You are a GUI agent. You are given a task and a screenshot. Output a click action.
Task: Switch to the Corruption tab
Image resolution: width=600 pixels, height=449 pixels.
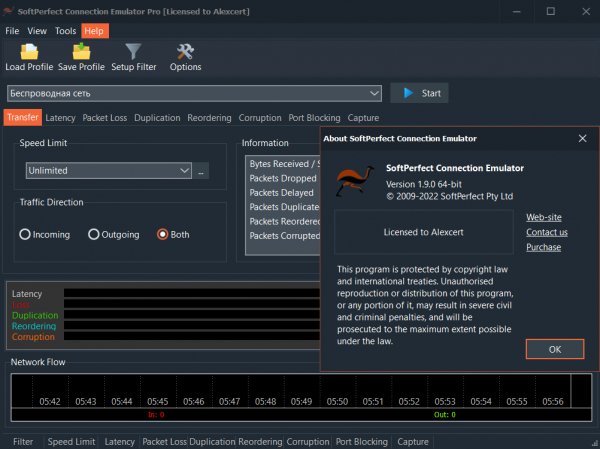tap(260, 118)
